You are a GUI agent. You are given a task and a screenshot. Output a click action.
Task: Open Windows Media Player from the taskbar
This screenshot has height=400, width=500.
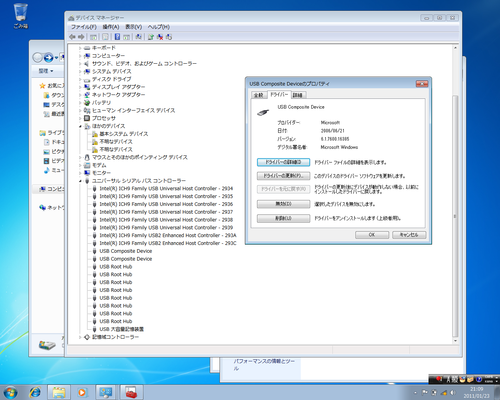click(x=82, y=393)
